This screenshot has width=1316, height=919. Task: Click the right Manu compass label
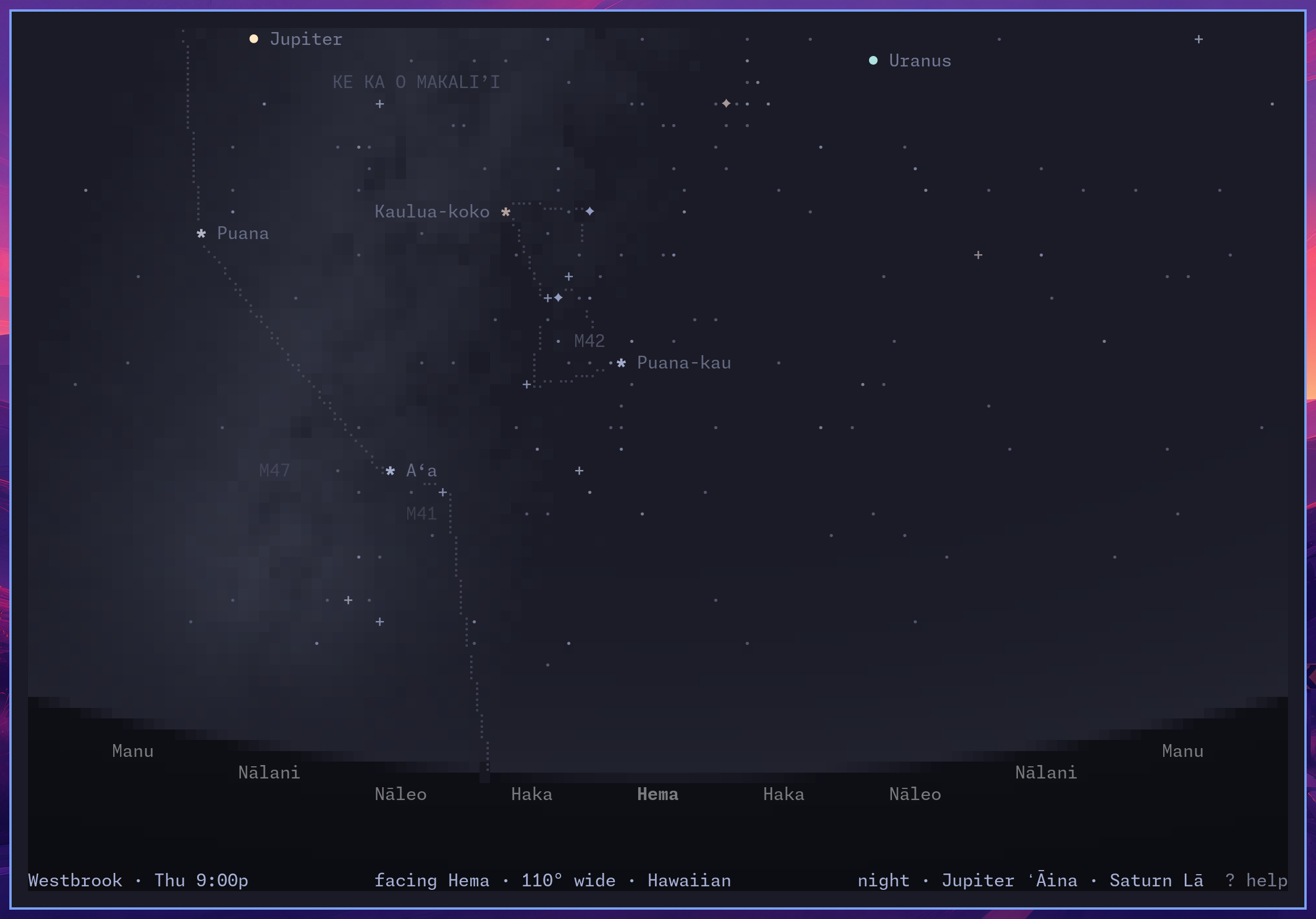(x=1182, y=751)
